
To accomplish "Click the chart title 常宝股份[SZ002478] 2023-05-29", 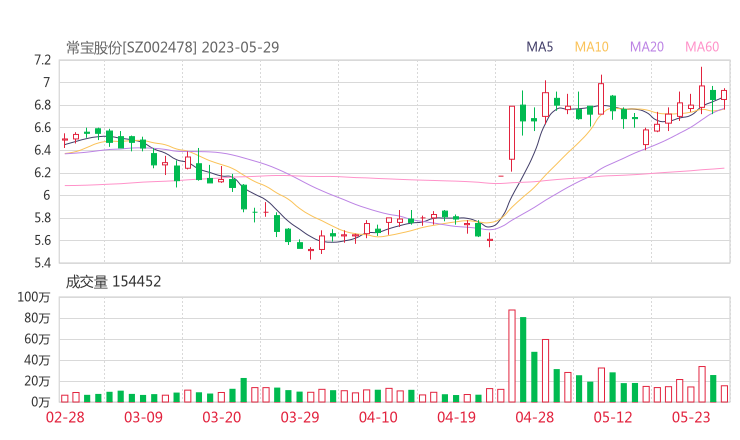I will pyautogui.click(x=173, y=47).
